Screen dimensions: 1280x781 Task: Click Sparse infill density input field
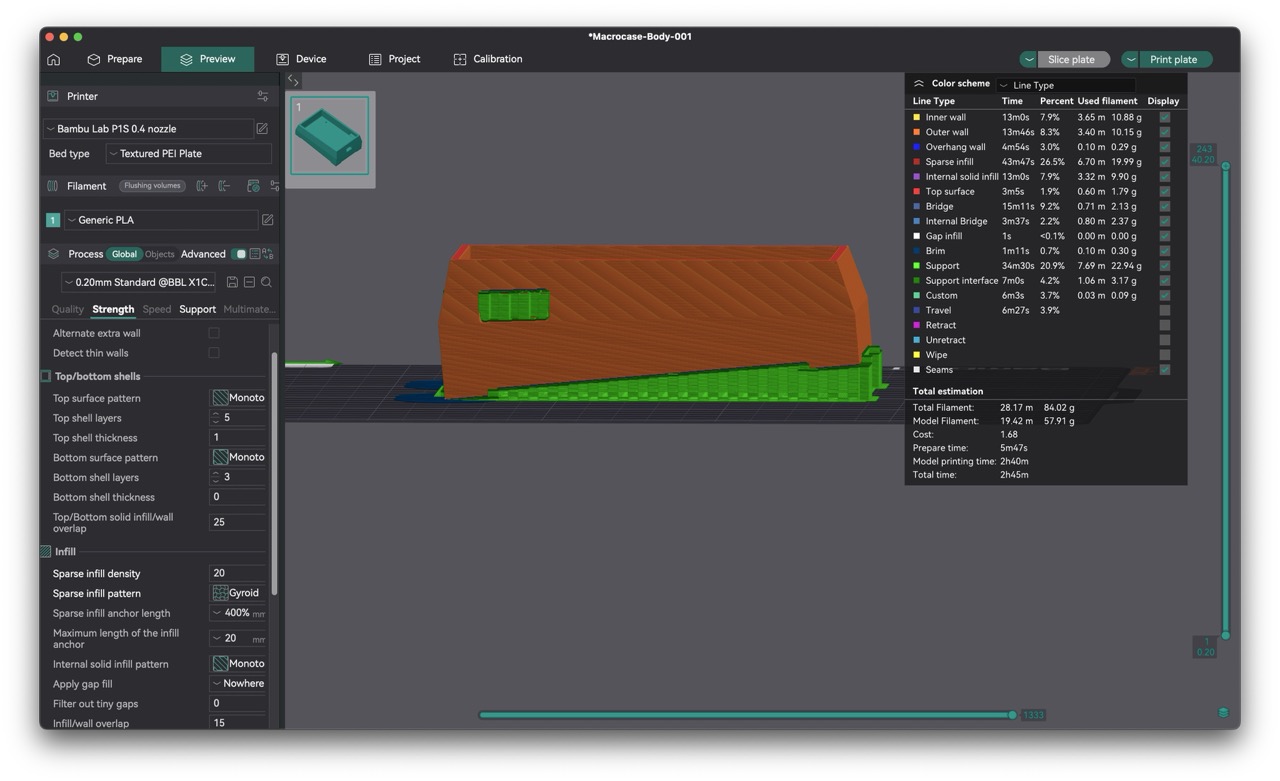point(238,574)
